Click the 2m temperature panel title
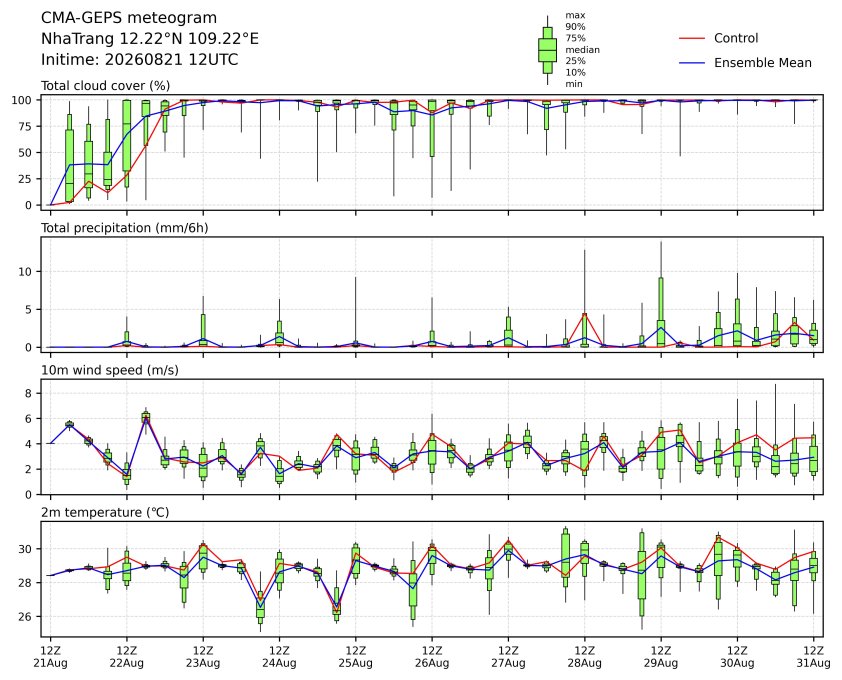This screenshot has width=842, height=680. click(x=105, y=512)
